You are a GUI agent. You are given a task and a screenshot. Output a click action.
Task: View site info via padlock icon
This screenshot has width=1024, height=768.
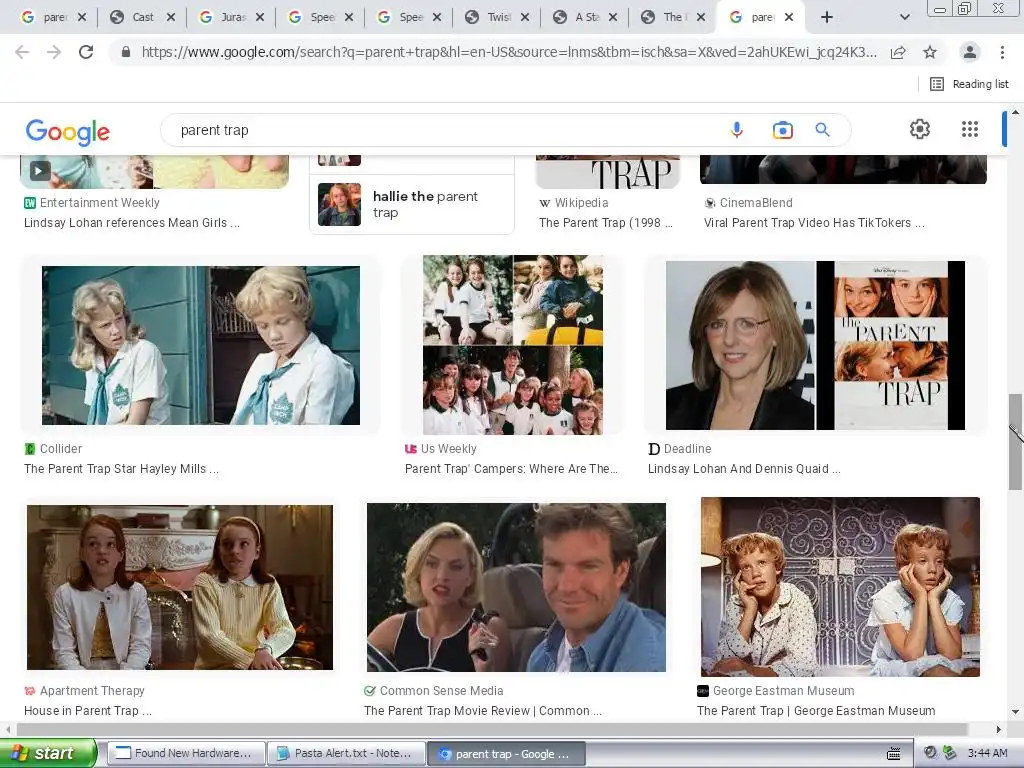click(x=126, y=52)
